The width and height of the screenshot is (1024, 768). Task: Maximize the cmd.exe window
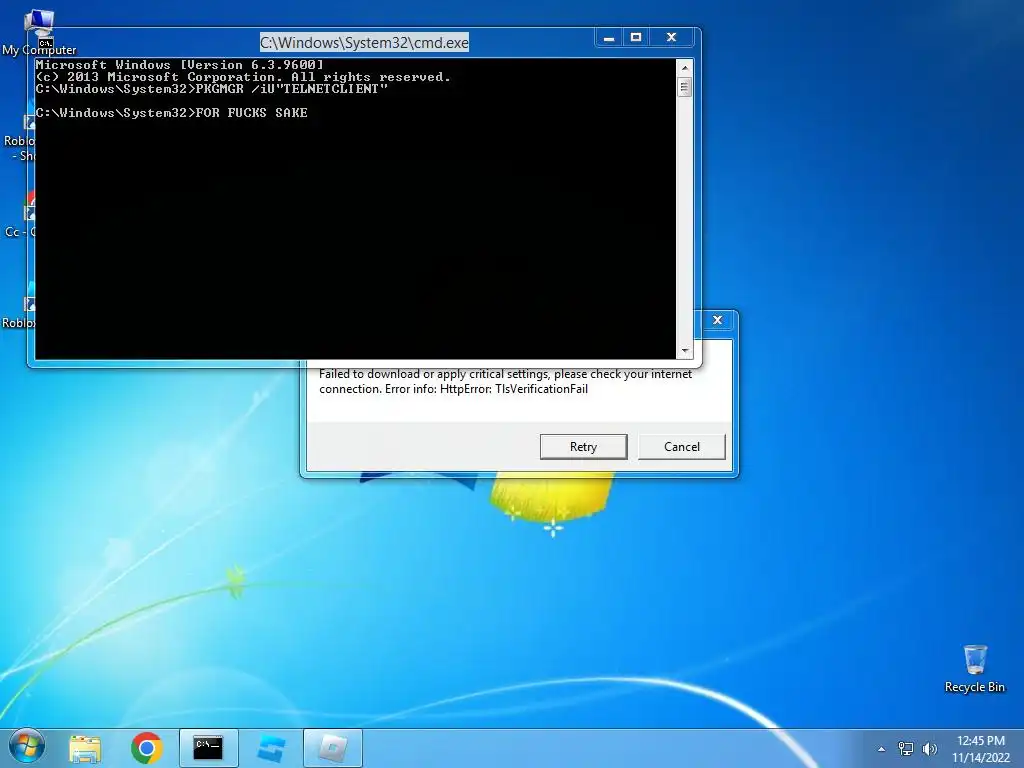pyautogui.click(x=635, y=38)
